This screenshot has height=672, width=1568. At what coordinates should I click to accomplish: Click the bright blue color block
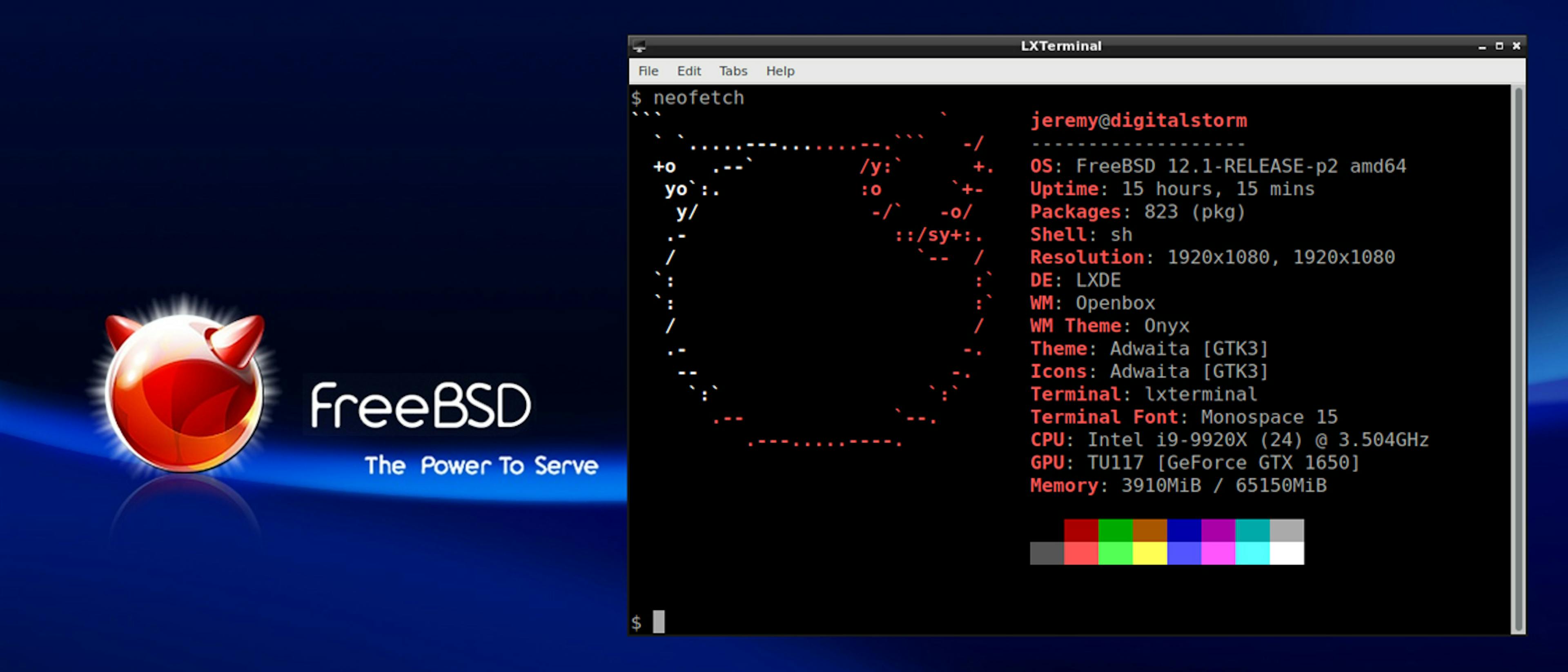coord(1184,553)
